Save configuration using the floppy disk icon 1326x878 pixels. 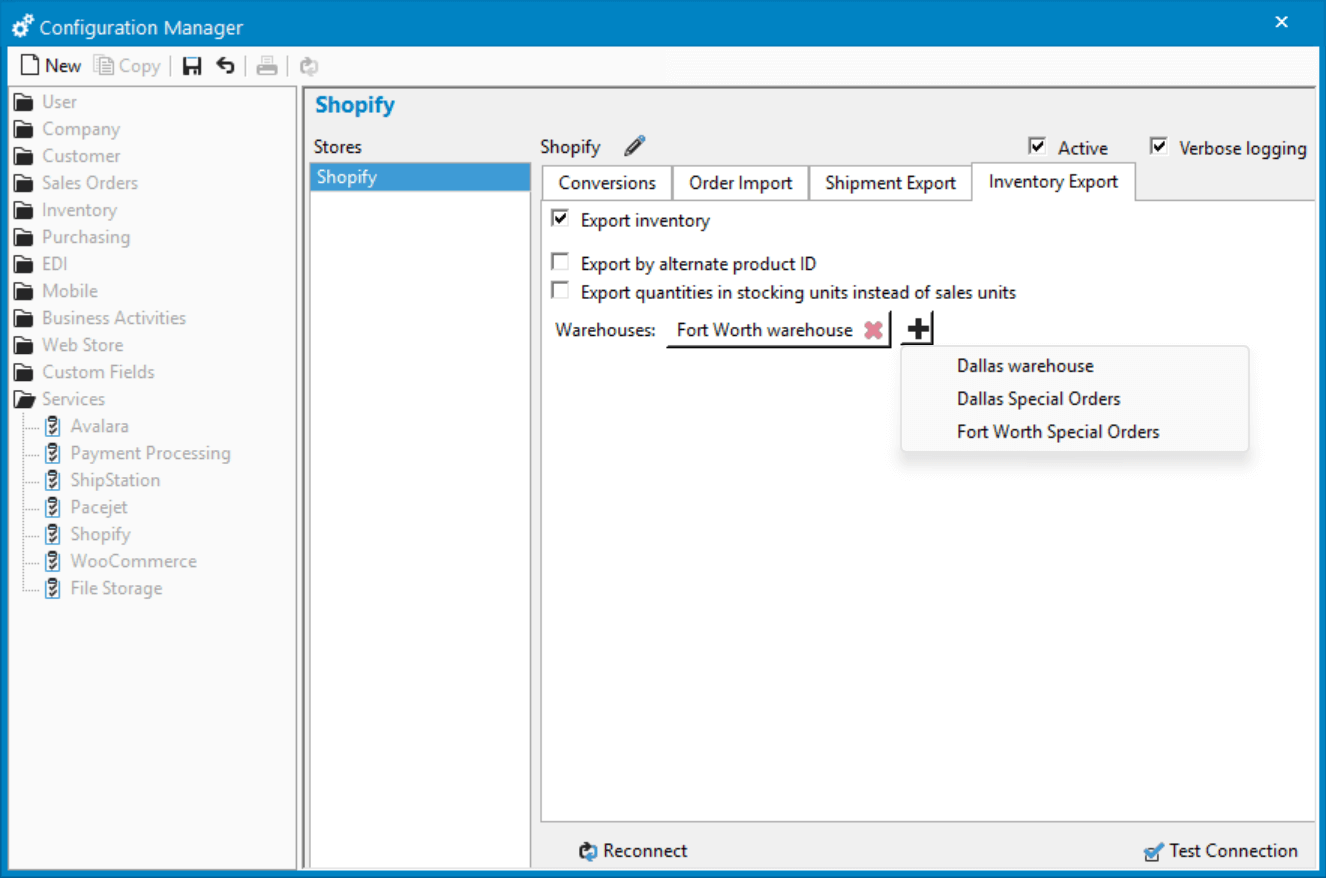pos(192,66)
